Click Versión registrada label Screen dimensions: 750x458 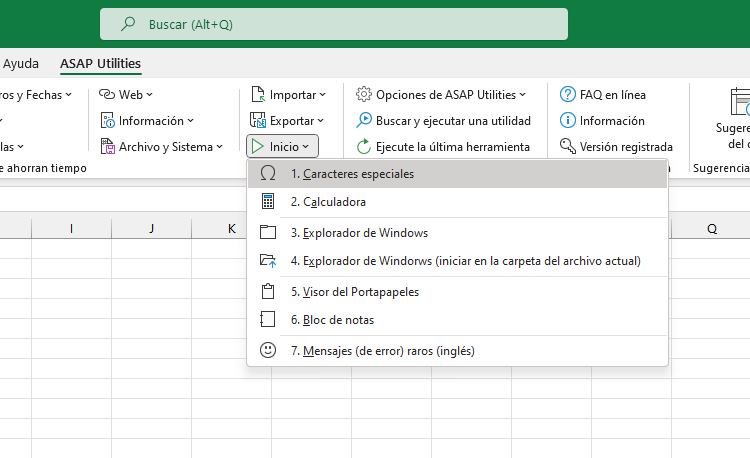tap(626, 147)
